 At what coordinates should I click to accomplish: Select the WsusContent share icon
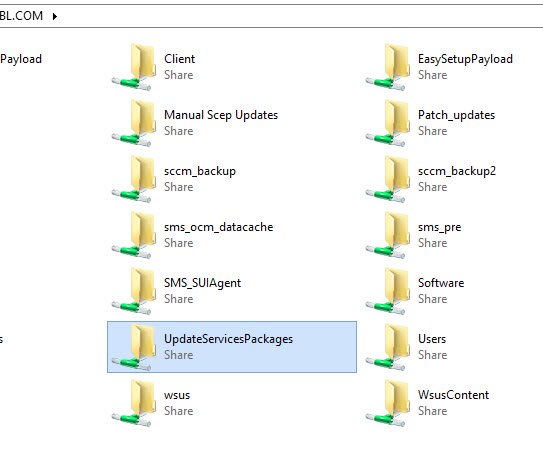(387, 403)
